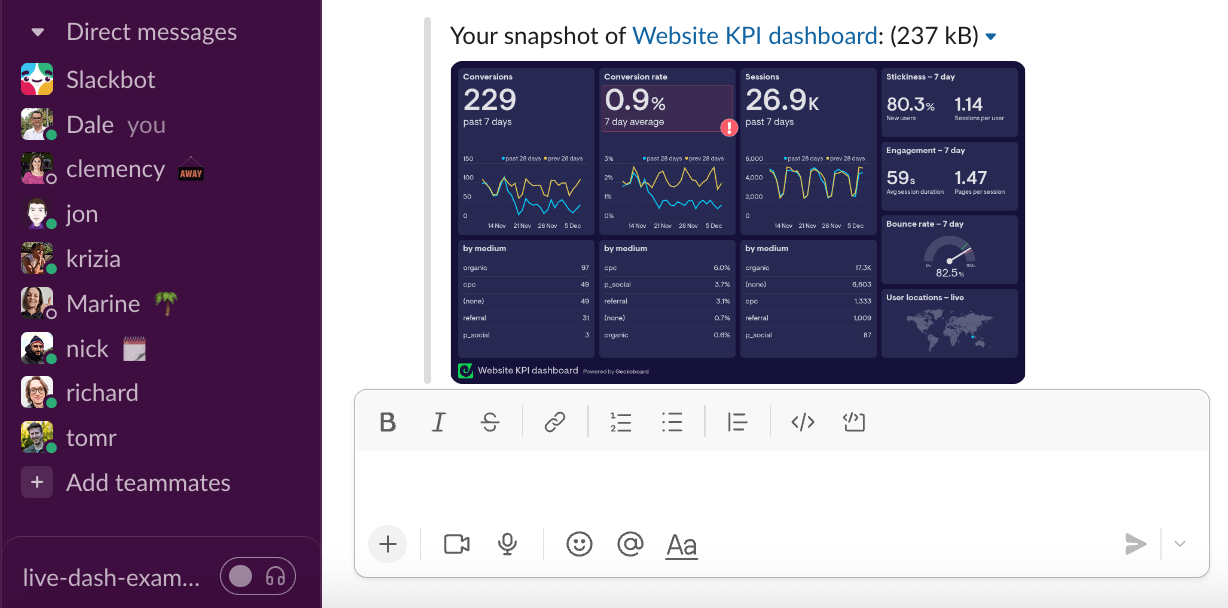
Task: Insert a hyperlink using the link icon
Action: (x=555, y=421)
